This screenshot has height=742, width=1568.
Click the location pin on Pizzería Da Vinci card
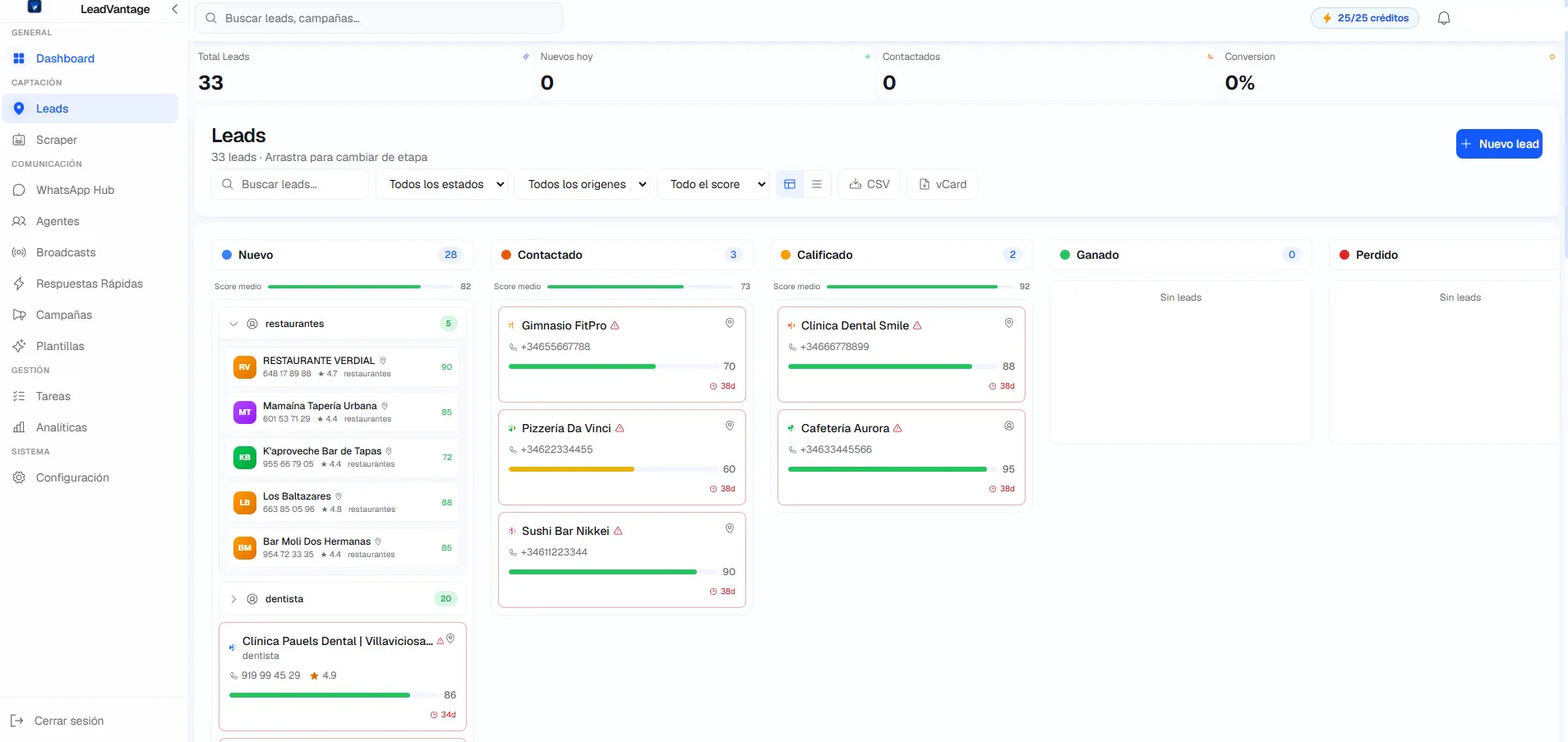pyautogui.click(x=729, y=426)
